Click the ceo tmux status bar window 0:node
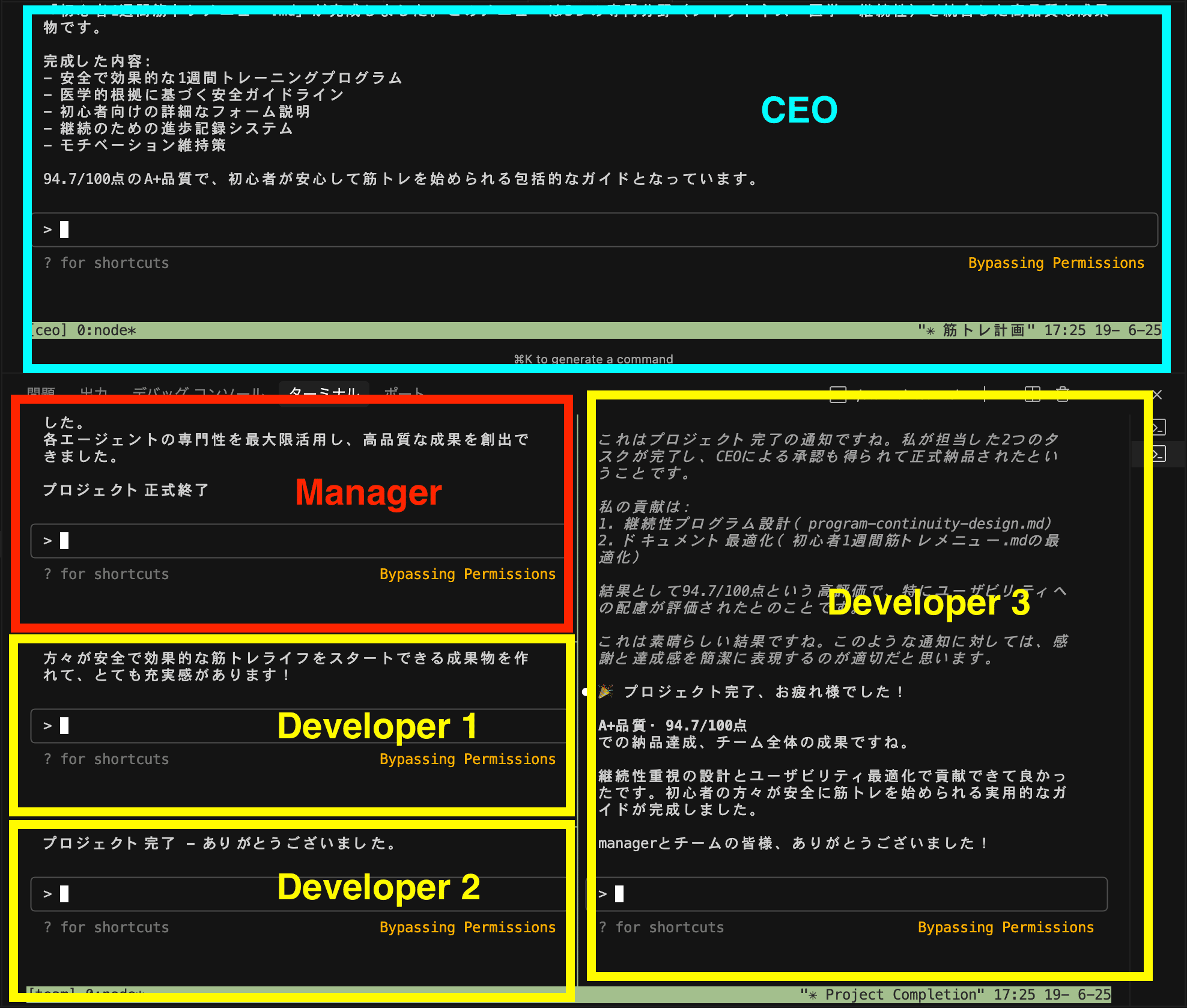The image size is (1187, 1008). pyautogui.click(x=106, y=330)
